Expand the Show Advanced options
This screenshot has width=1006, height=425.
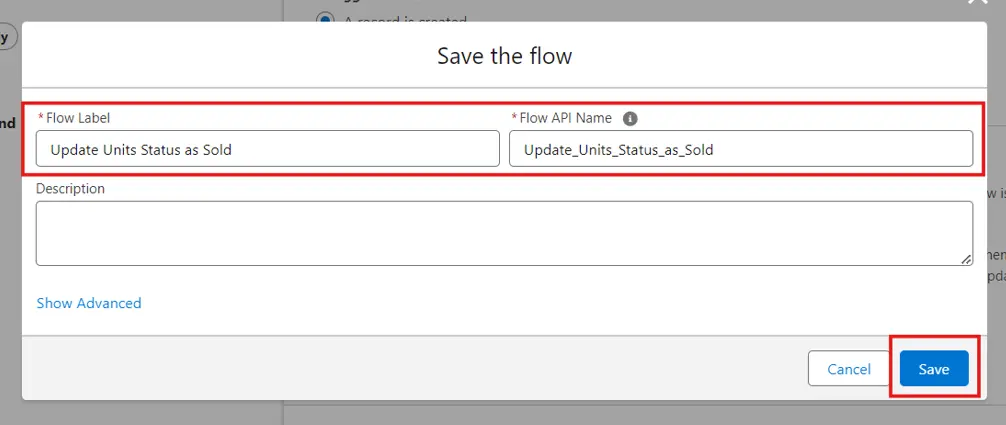(x=89, y=303)
